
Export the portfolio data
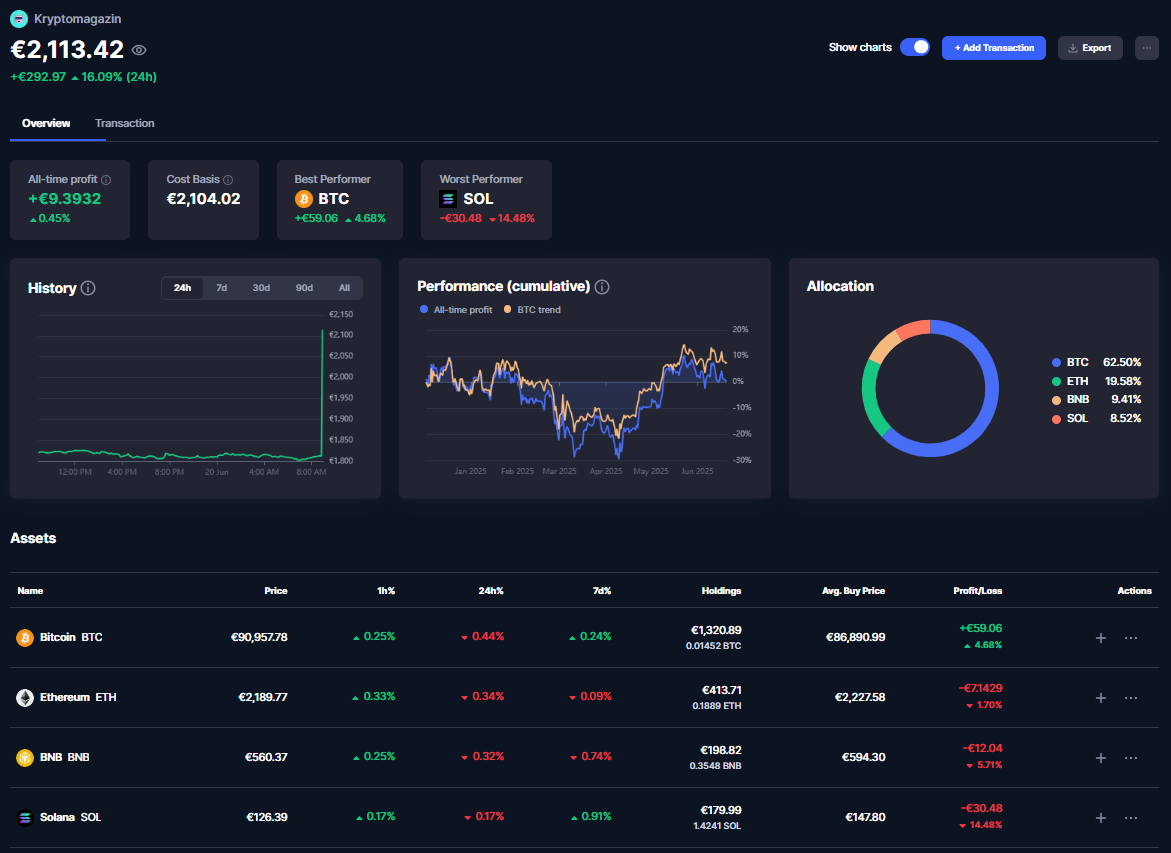[1090, 47]
